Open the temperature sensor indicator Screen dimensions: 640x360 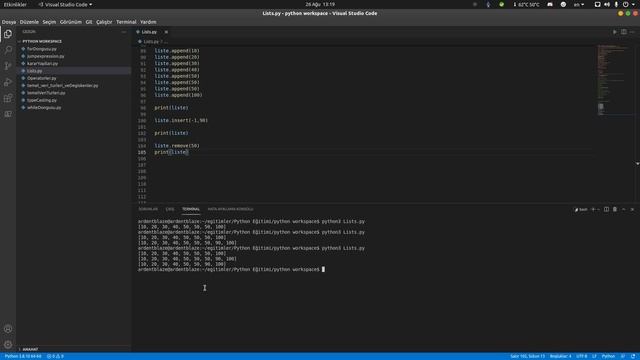(527, 4)
